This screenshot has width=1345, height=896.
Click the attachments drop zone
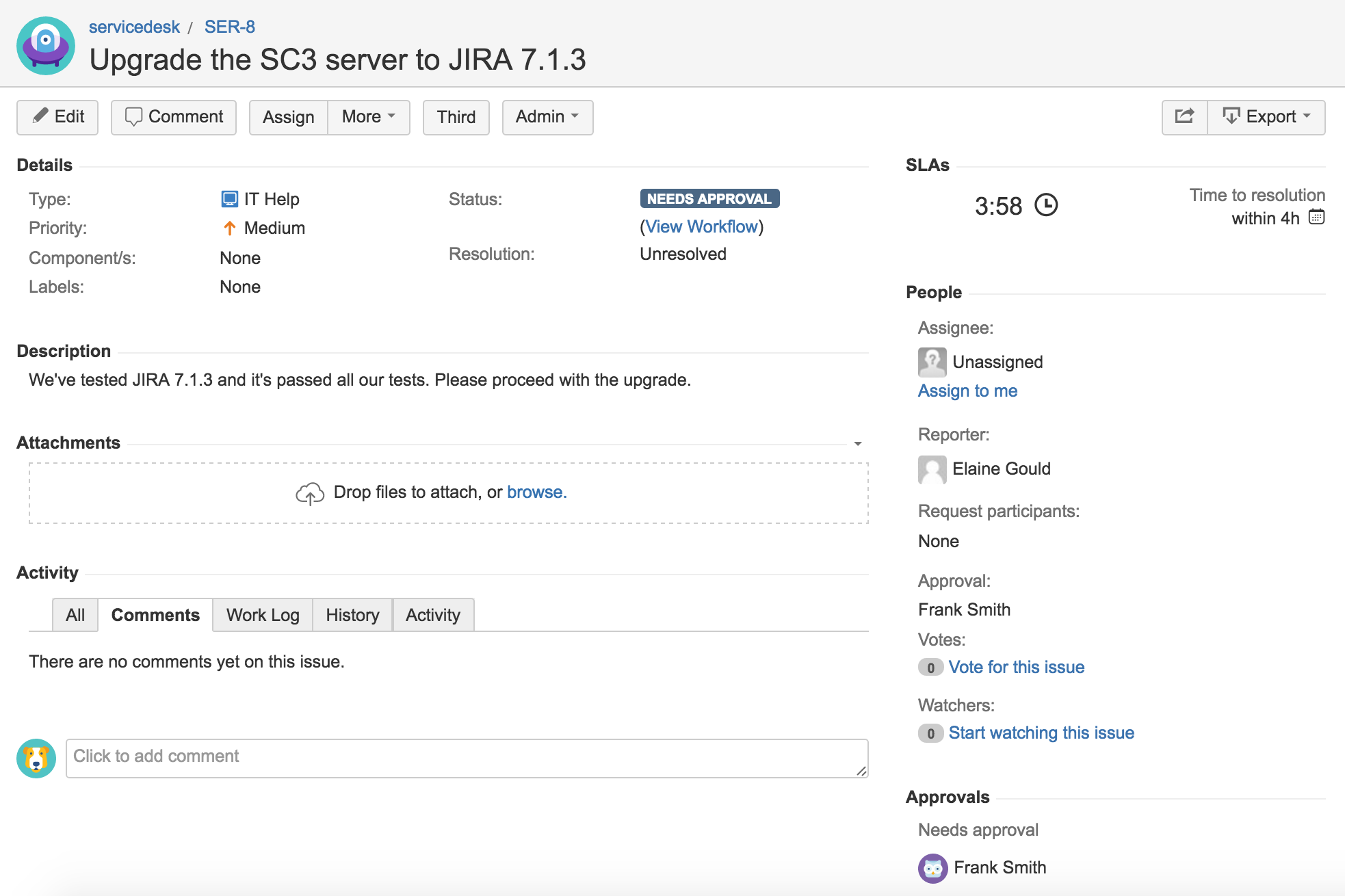[x=449, y=493]
